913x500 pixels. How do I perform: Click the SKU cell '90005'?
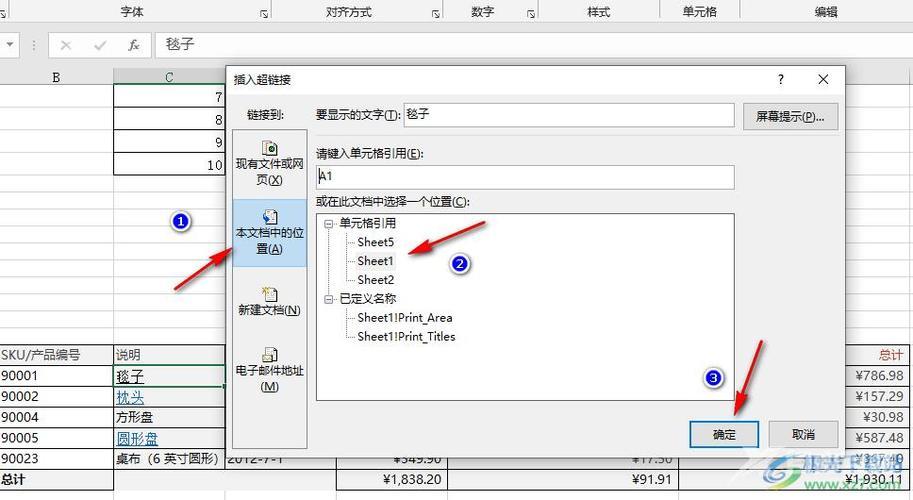click(x=56, y=438)
